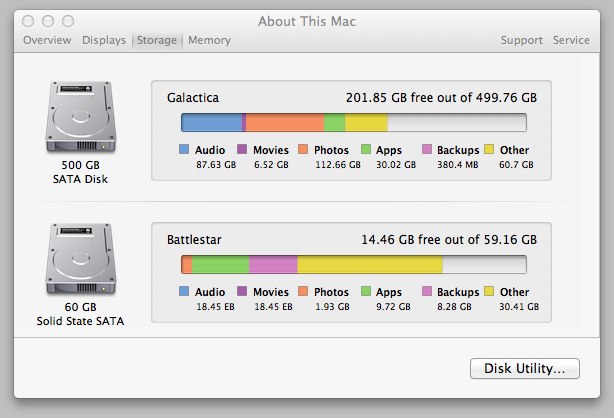This screenshot has width=614, height=418.
Task: Click Battlestar's yellow Other legend swatch
Action: (489, 291)
